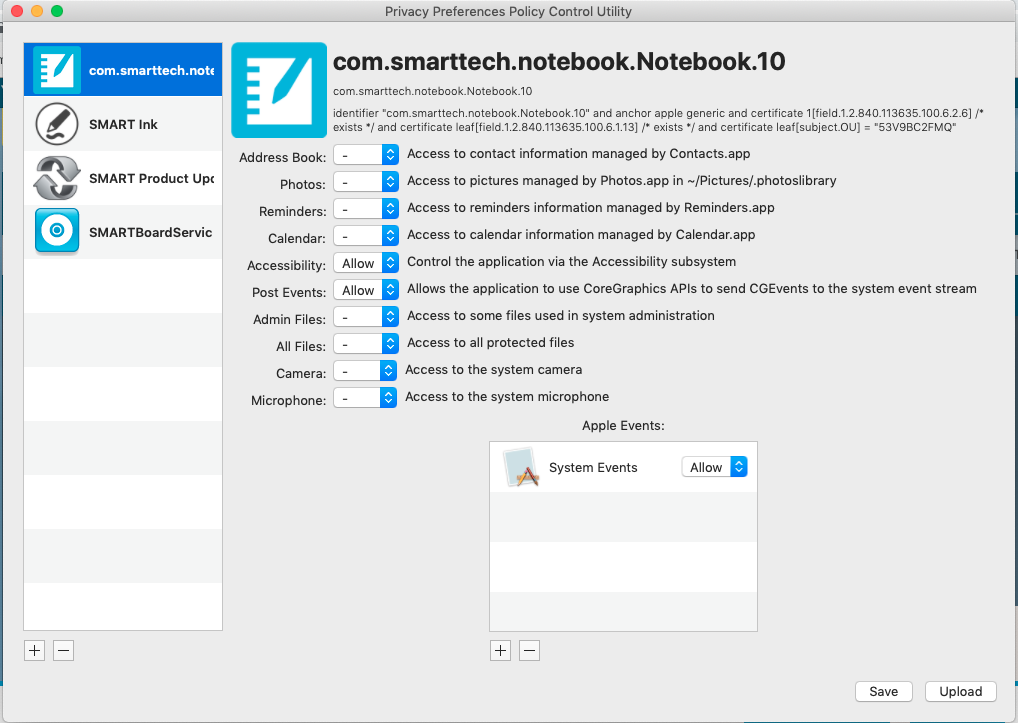This screenshot has width=1018, height=723.
Task: Click the minus button to remove selected app
Action: pos(63,650)
